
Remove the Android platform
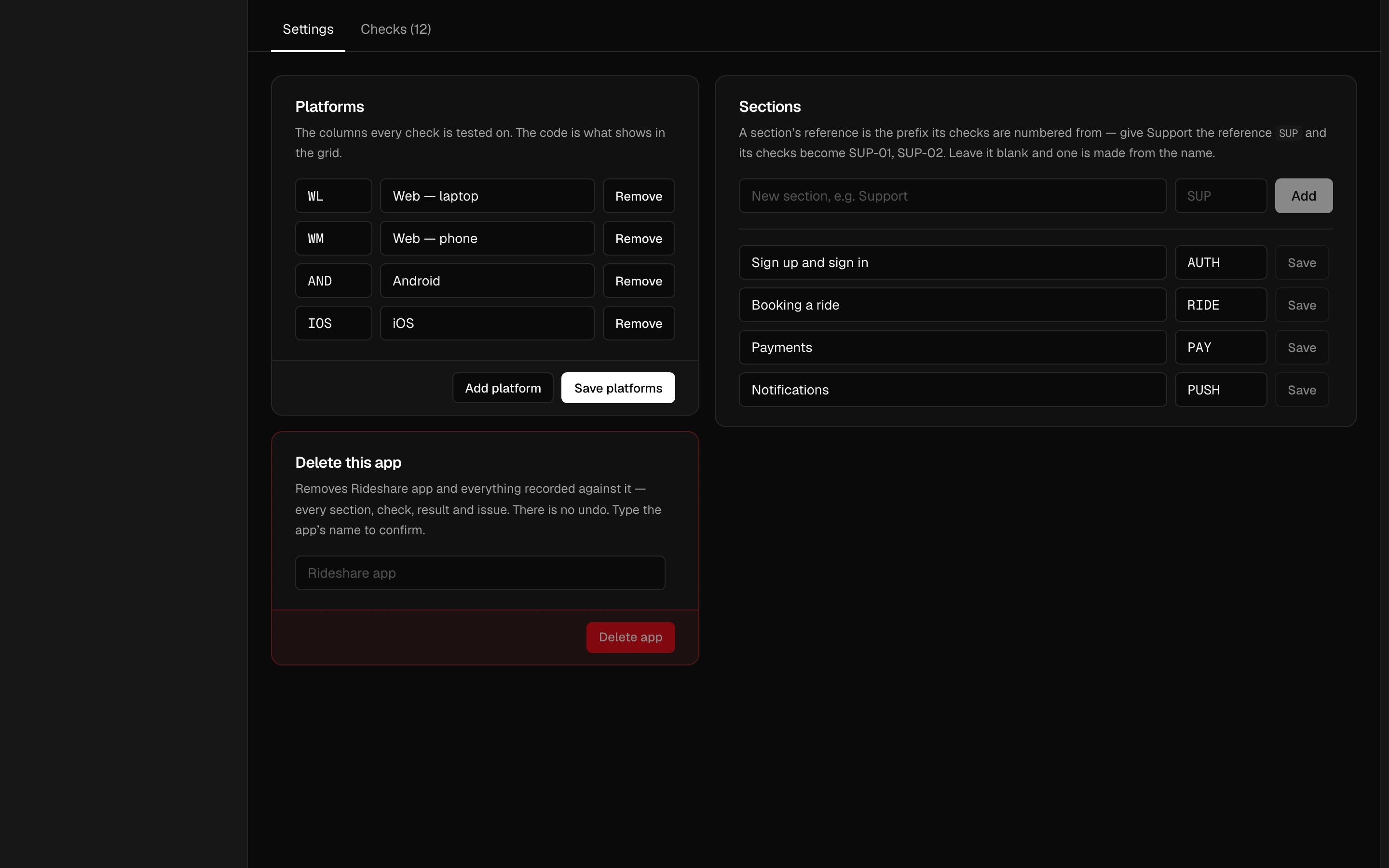point(638,281)
